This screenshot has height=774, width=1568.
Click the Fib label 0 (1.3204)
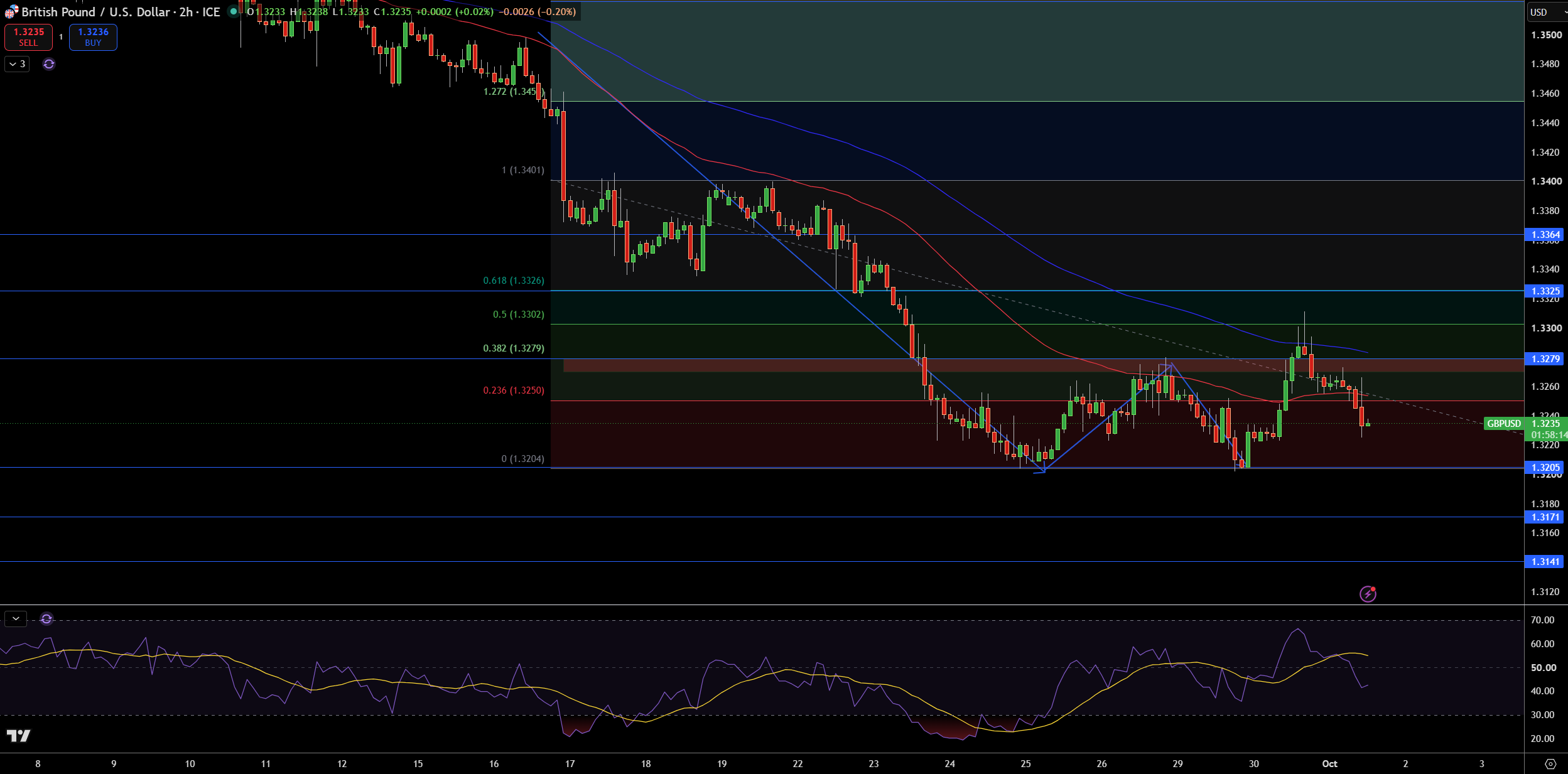point(523,459)
